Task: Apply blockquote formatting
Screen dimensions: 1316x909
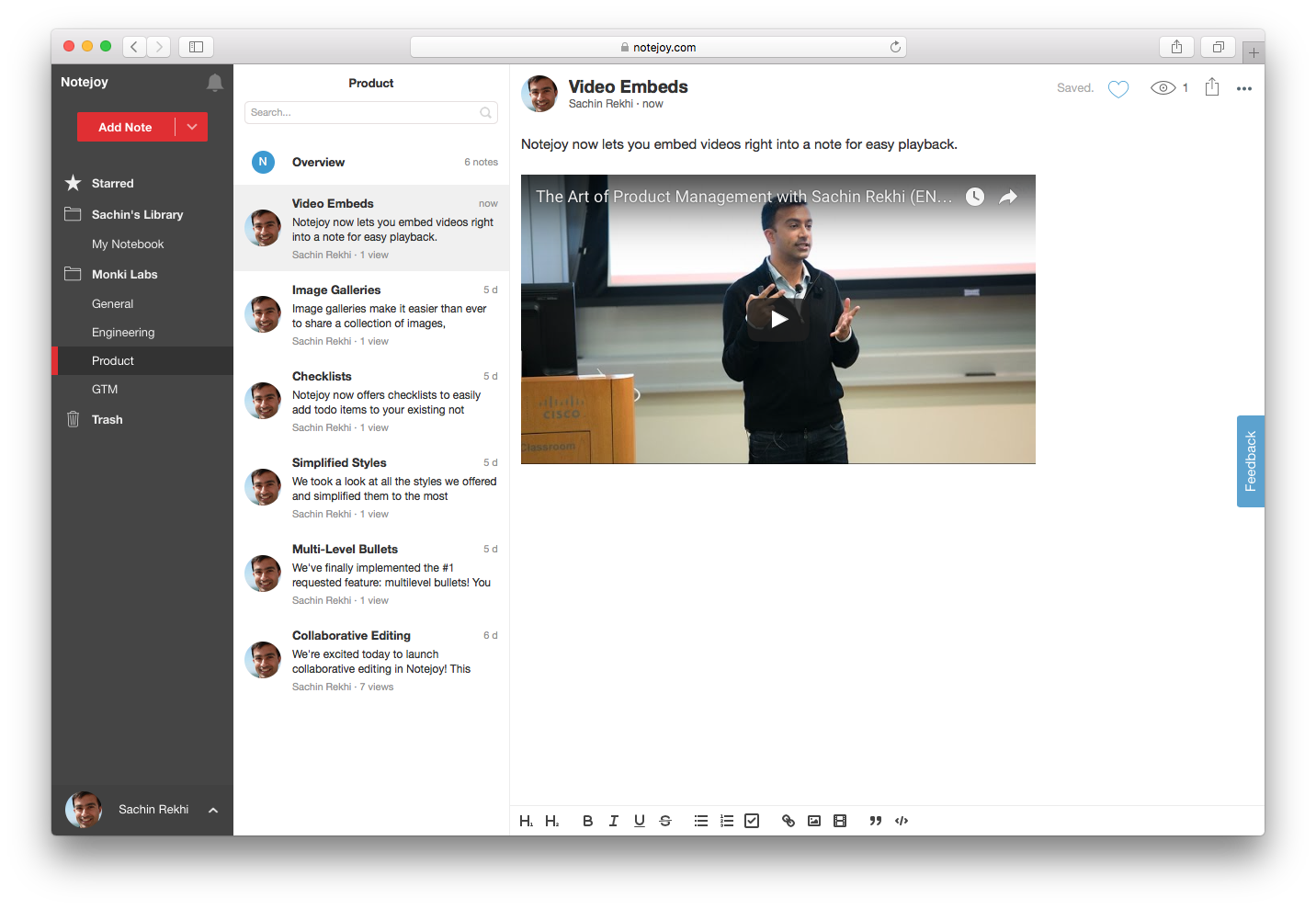Action: 875,821
